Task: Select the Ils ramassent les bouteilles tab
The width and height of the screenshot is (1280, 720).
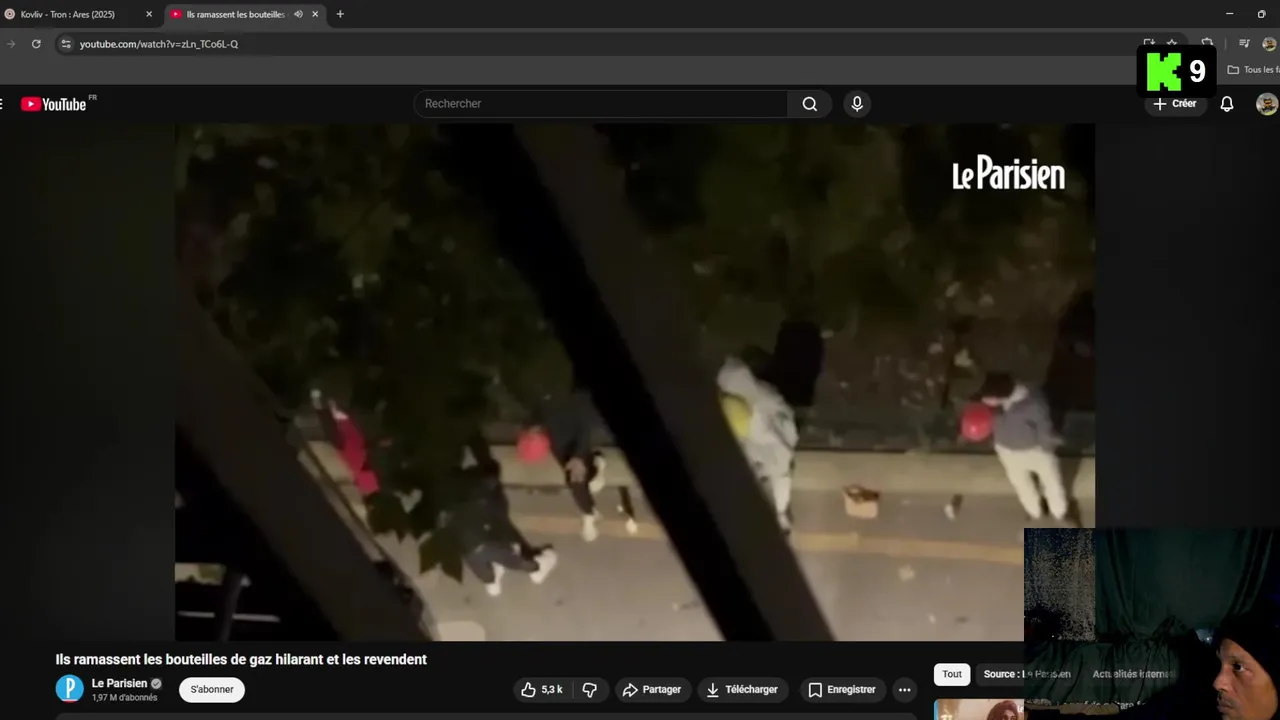Action: [x=243, y=14]
